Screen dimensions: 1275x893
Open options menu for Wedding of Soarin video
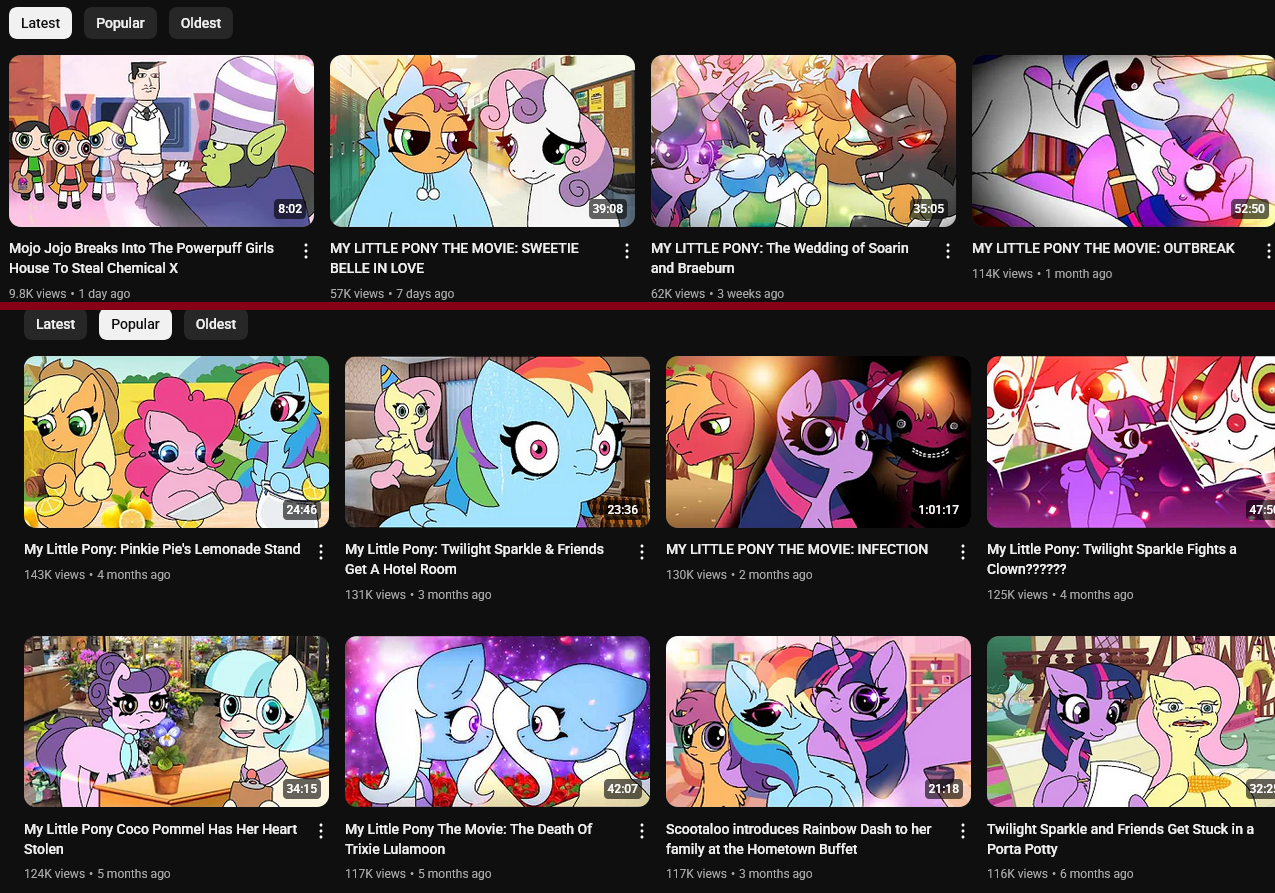(948, 251)
